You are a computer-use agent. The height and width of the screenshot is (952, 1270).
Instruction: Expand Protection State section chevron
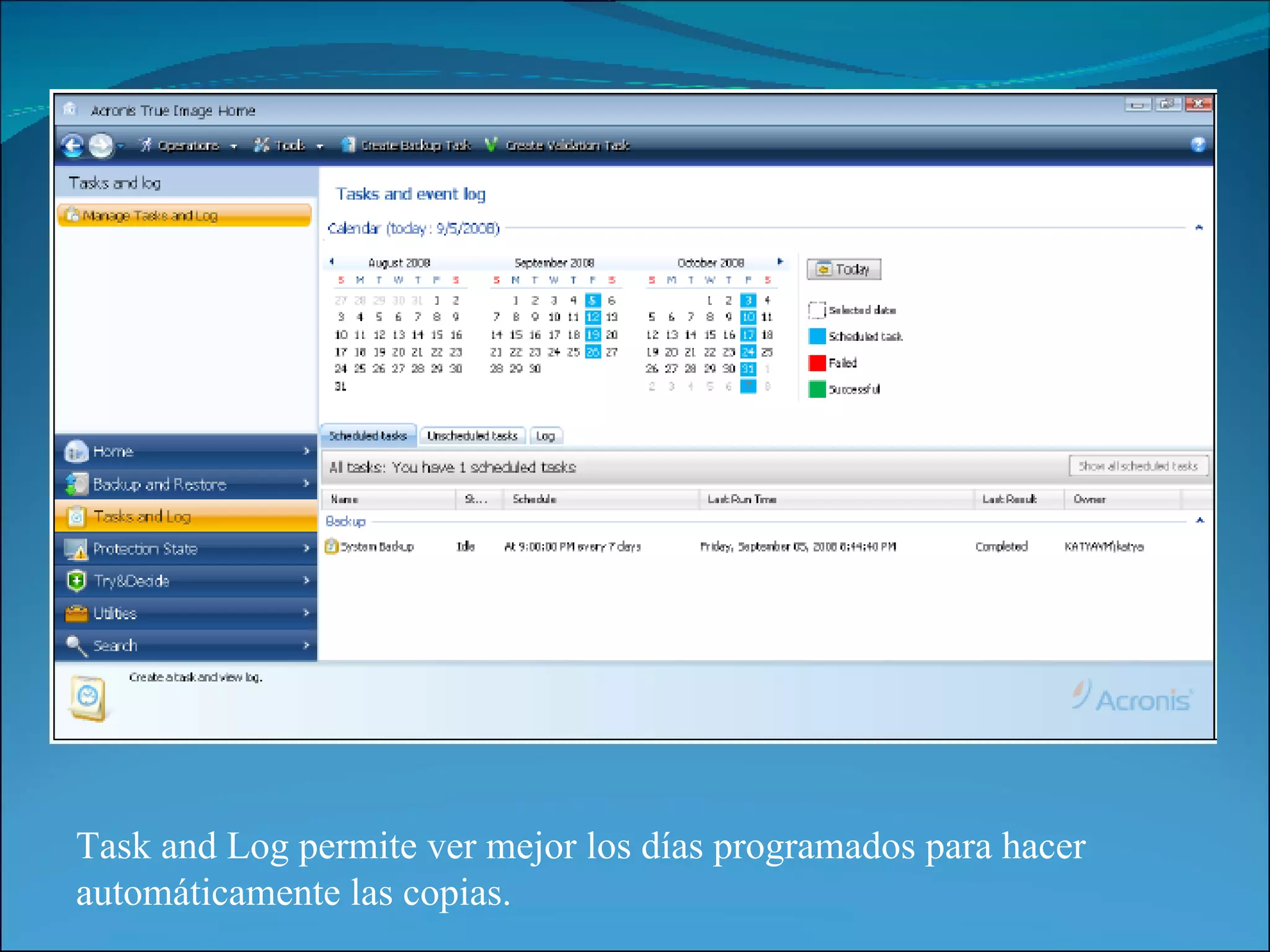(306, 548)
